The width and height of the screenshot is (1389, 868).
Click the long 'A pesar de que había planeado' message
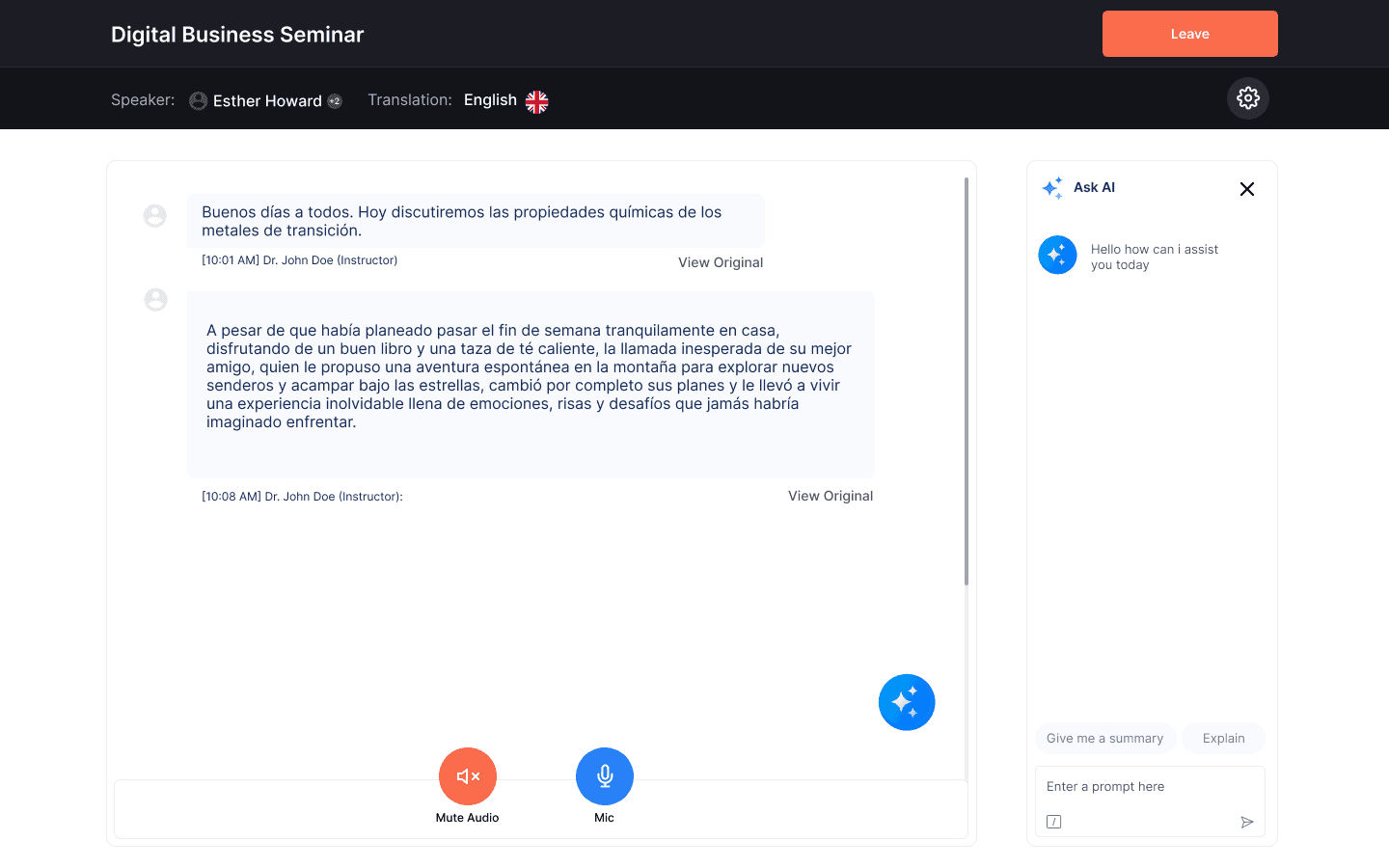pyautogui.click(x=531, y=385)
